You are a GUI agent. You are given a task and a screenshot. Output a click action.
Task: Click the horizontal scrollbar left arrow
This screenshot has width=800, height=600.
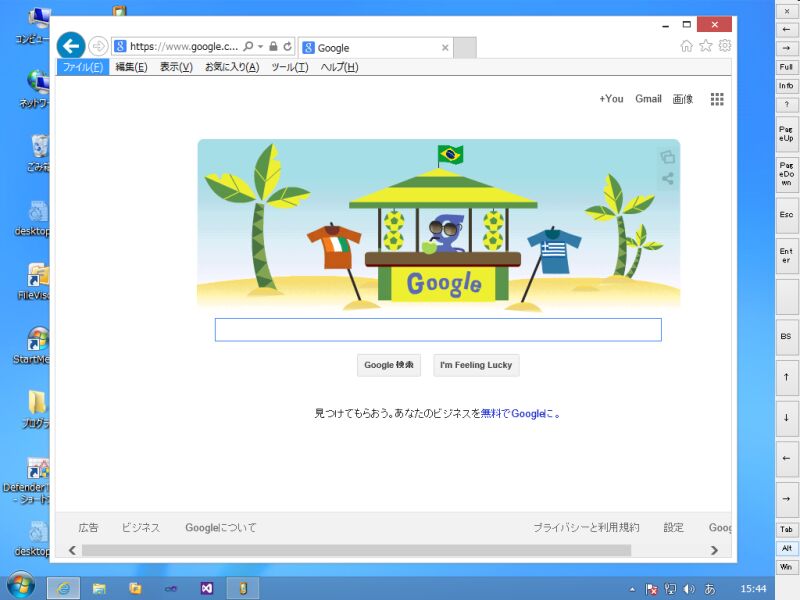pyautogui.click(x=72, y=550)
